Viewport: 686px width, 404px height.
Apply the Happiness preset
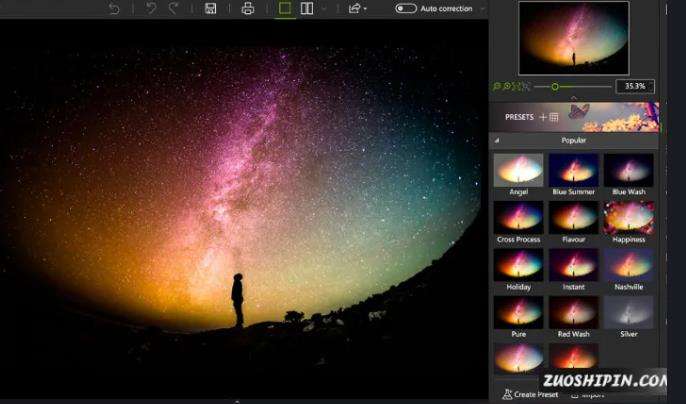pos(629,222)
